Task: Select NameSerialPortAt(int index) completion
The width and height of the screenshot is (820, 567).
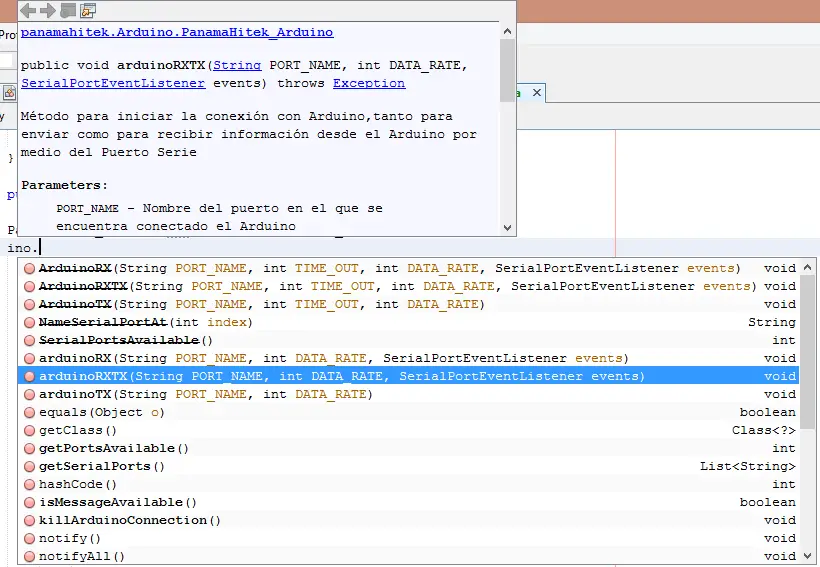Action: 408,322
